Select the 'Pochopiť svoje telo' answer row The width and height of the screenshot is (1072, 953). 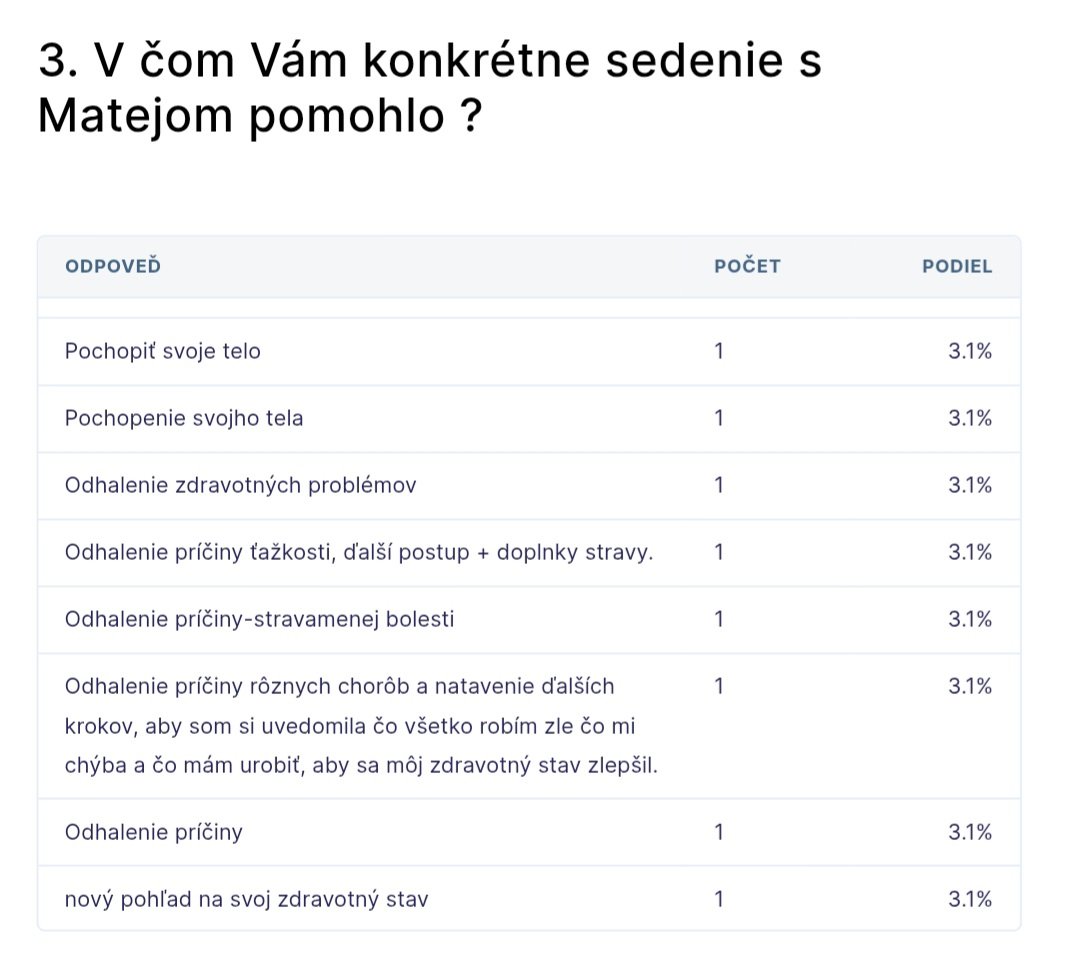(x=163, y=351)
